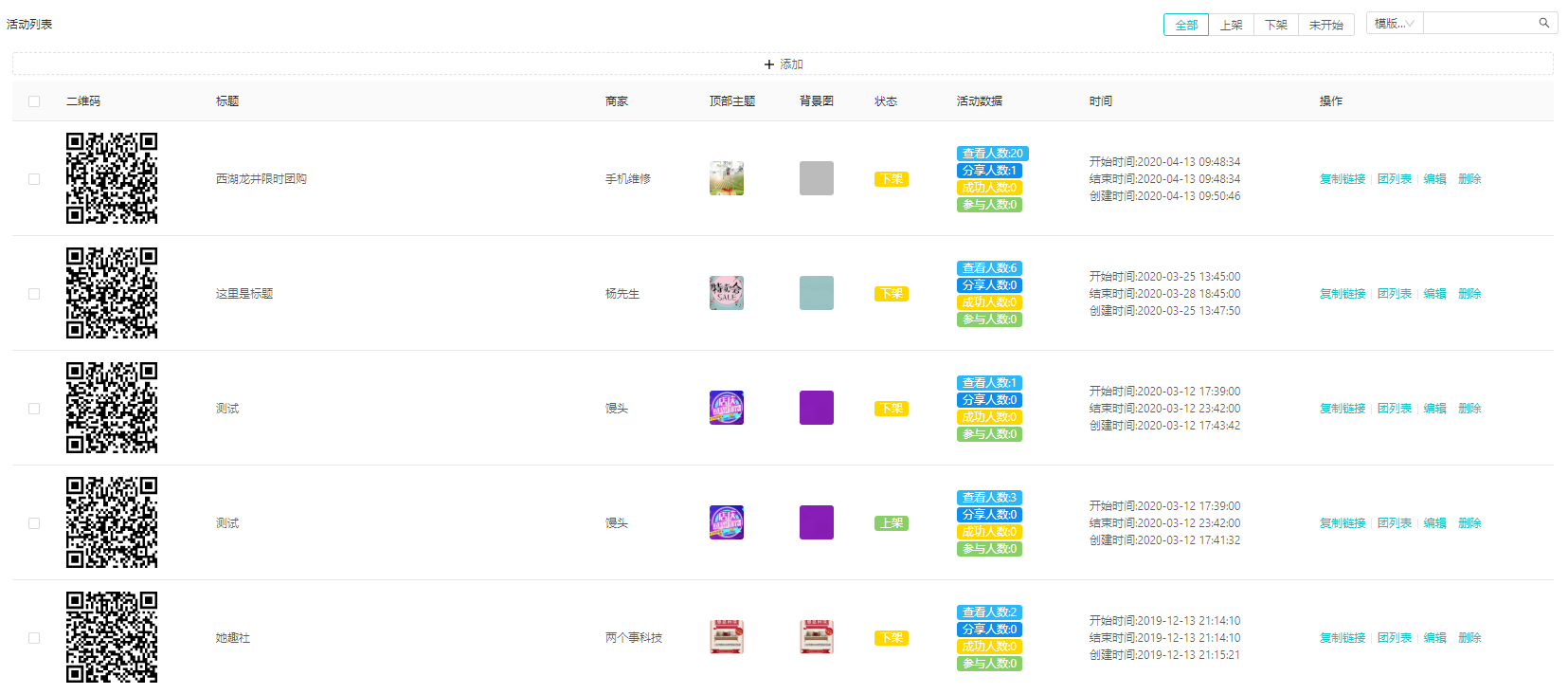Viewport: 1568px width, 694px height.
Task: Click 复制链接 for 这里是标题 row
Action: click(x=1343, y=294)
